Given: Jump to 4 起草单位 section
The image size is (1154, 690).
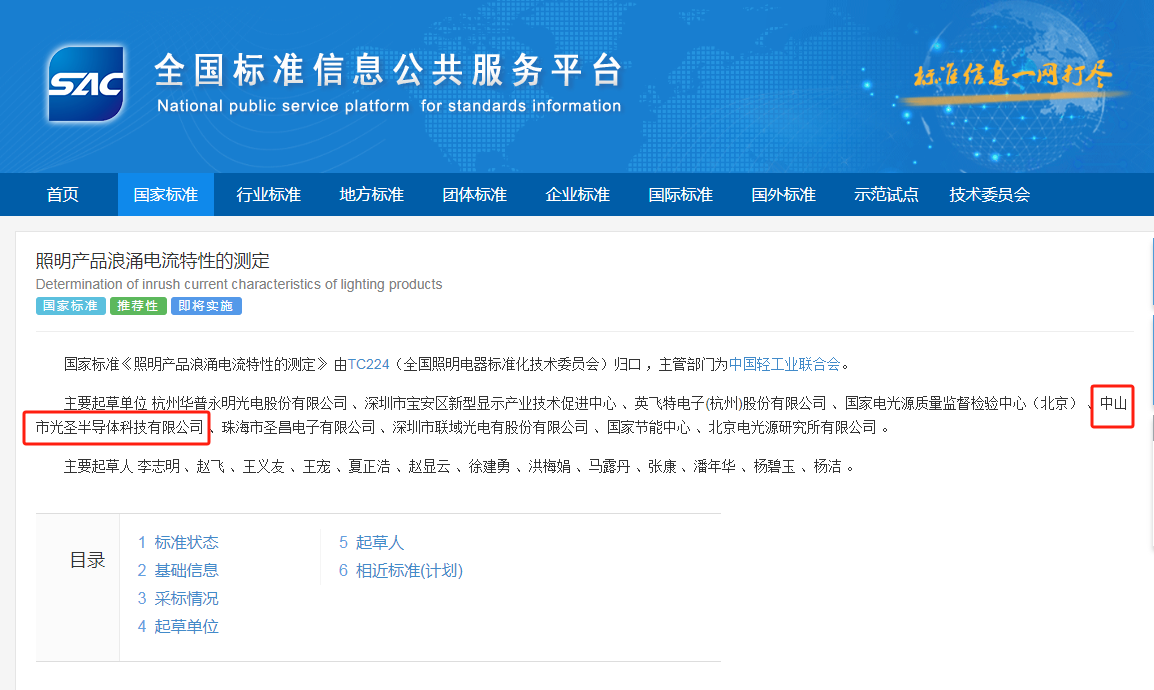Looking at the screenshot, I should (x=178, y=627).
